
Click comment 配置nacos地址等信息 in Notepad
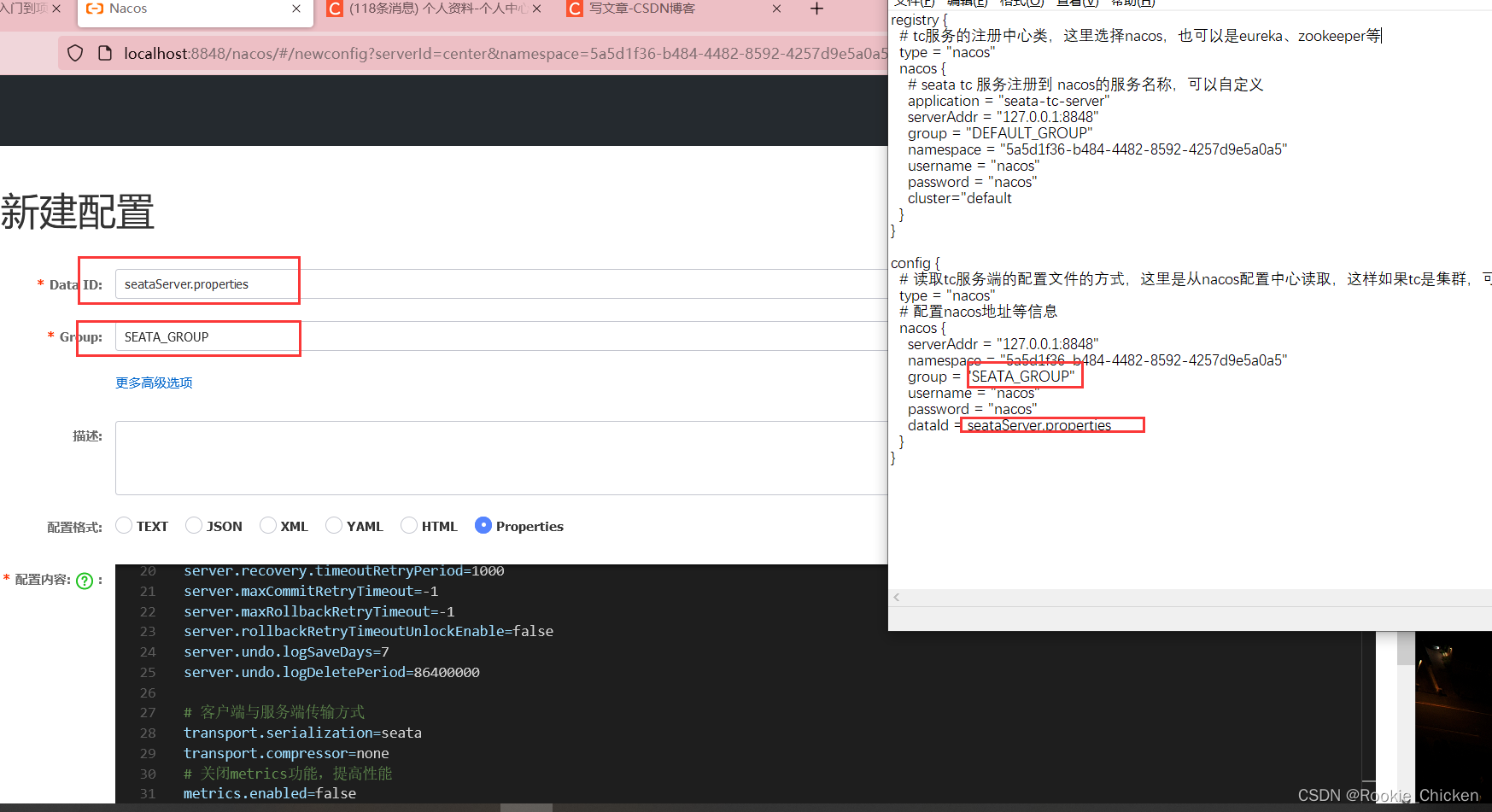pos(978,312)
